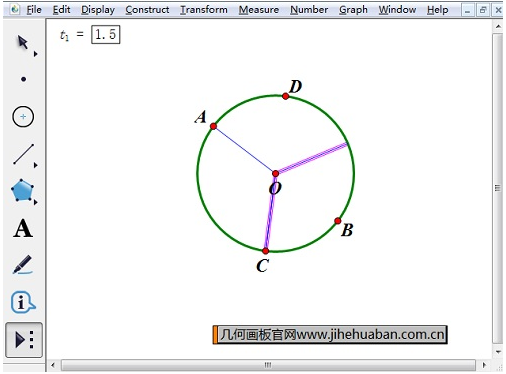The image size is (506, 374).
Task: Click the t1 parameter value box 1.5
Action: [106, 34]
